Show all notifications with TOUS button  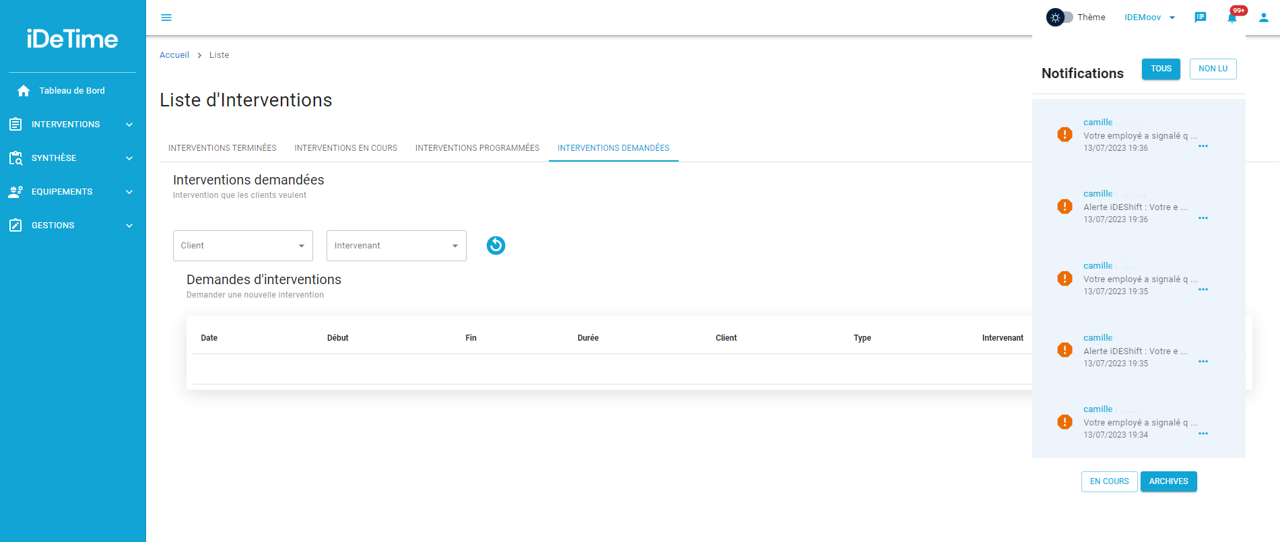[1161, 69]
